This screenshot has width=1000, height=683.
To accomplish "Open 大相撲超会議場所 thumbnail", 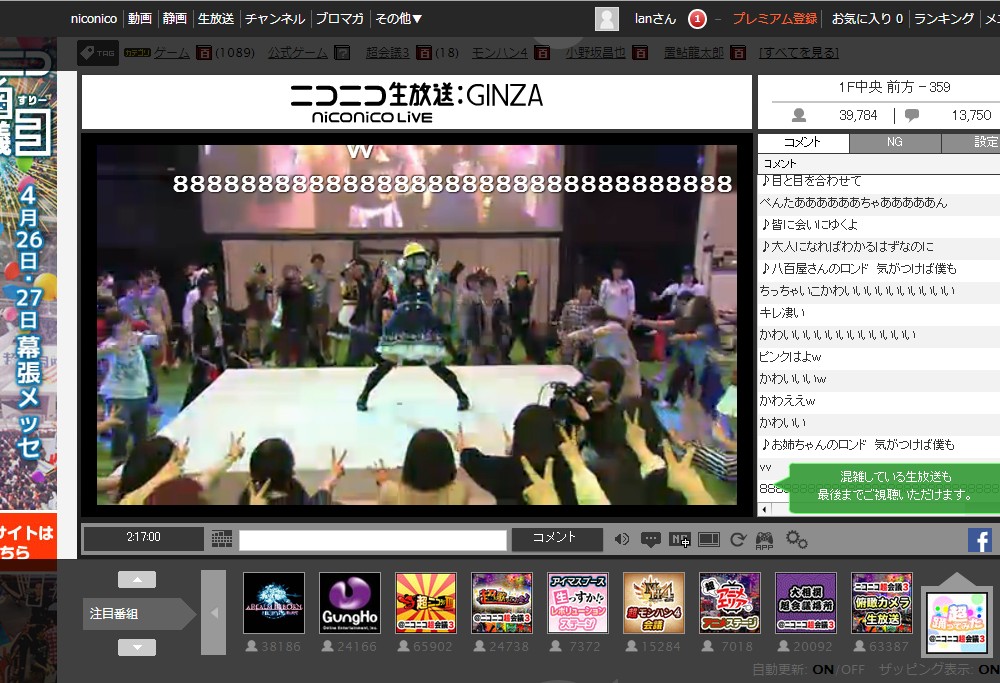I will point(806,603).
